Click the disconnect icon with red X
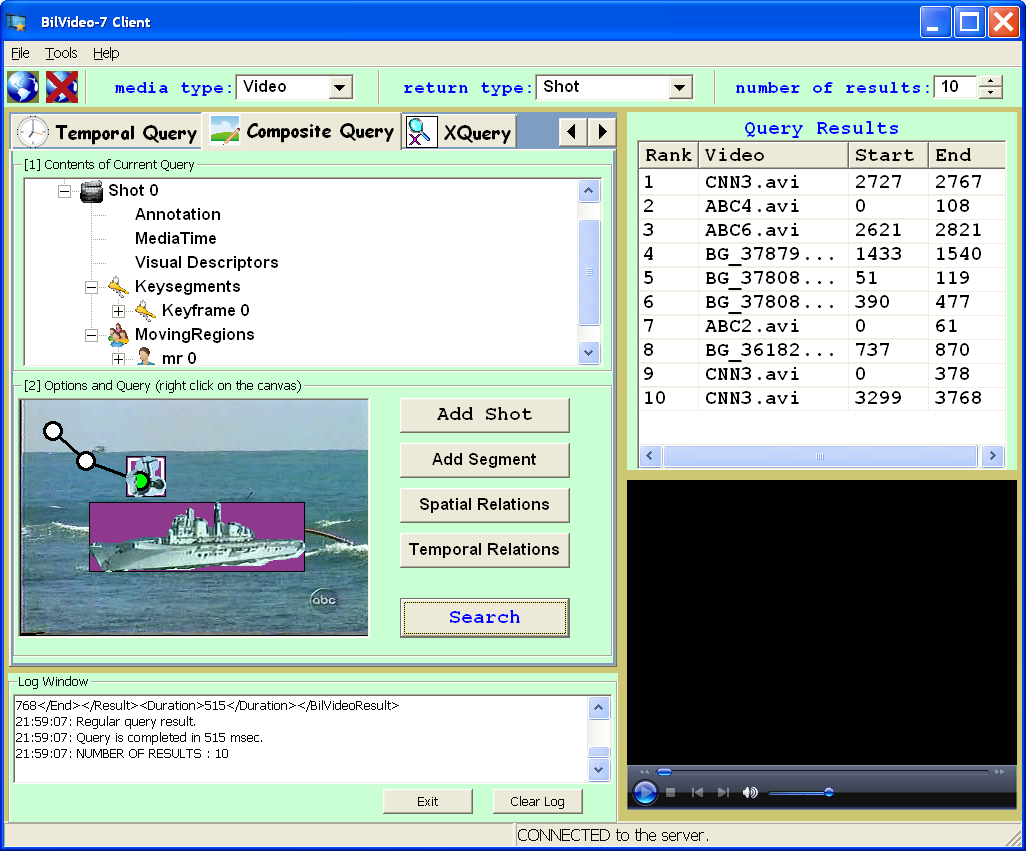The height and width of the screenshot is (851, 1026). pyautogui.click(x=62, y=87)
